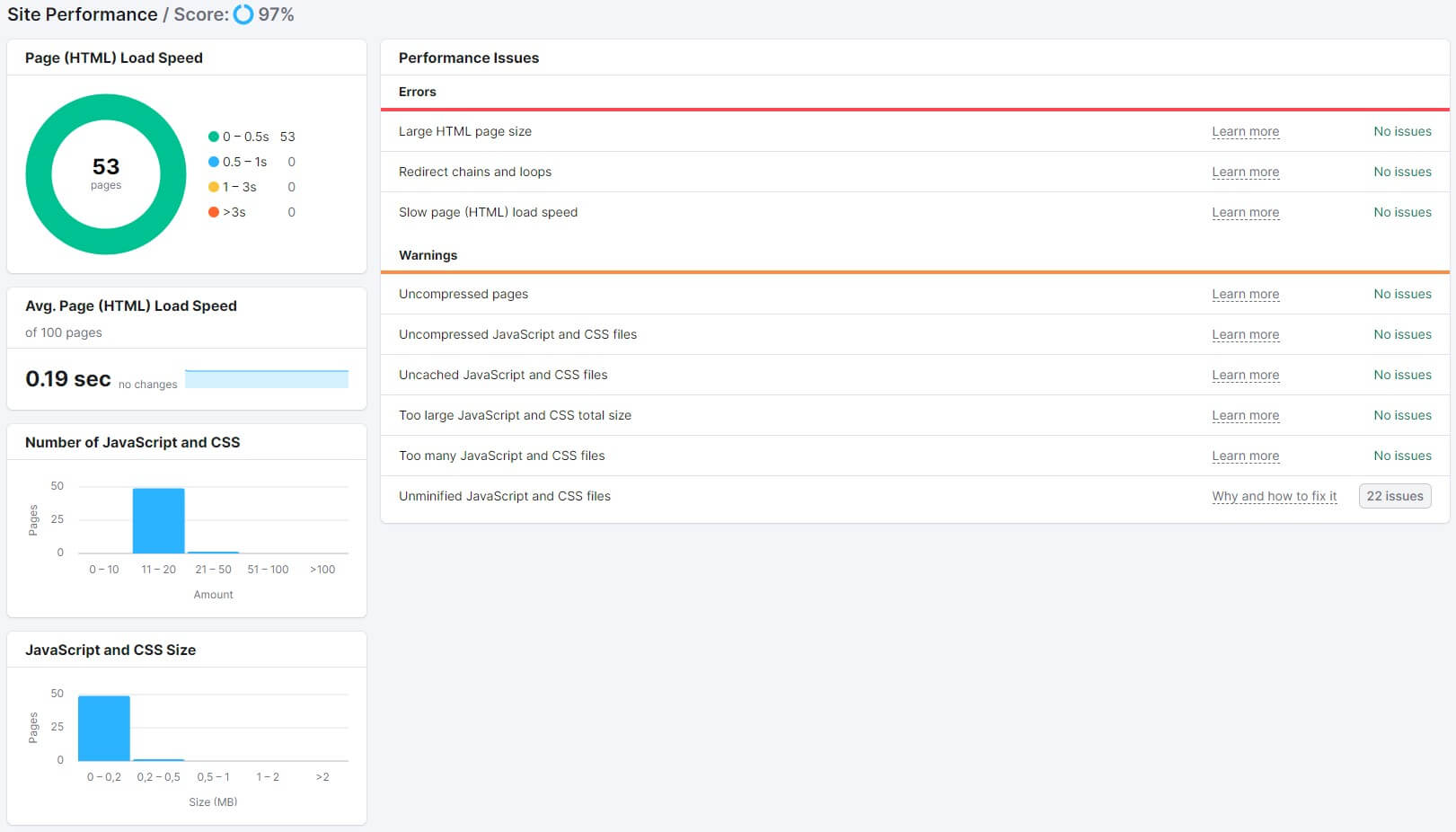Click the Page (HTML) Load Speed title
1456x832 pixels.
[114, 58]
